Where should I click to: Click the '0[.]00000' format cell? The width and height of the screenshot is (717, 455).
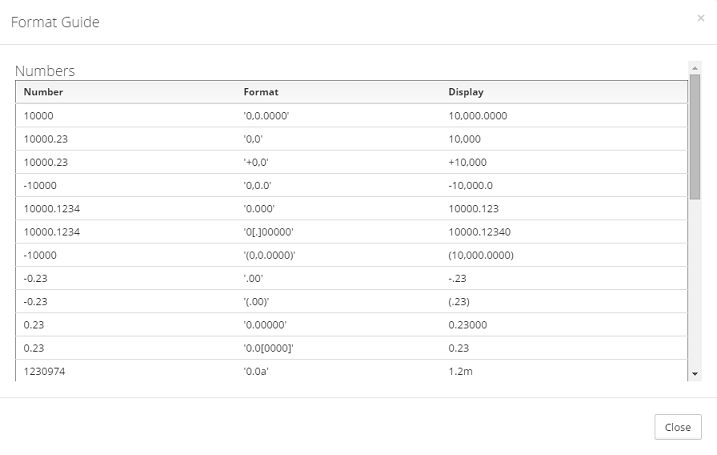tap(268, 232)
